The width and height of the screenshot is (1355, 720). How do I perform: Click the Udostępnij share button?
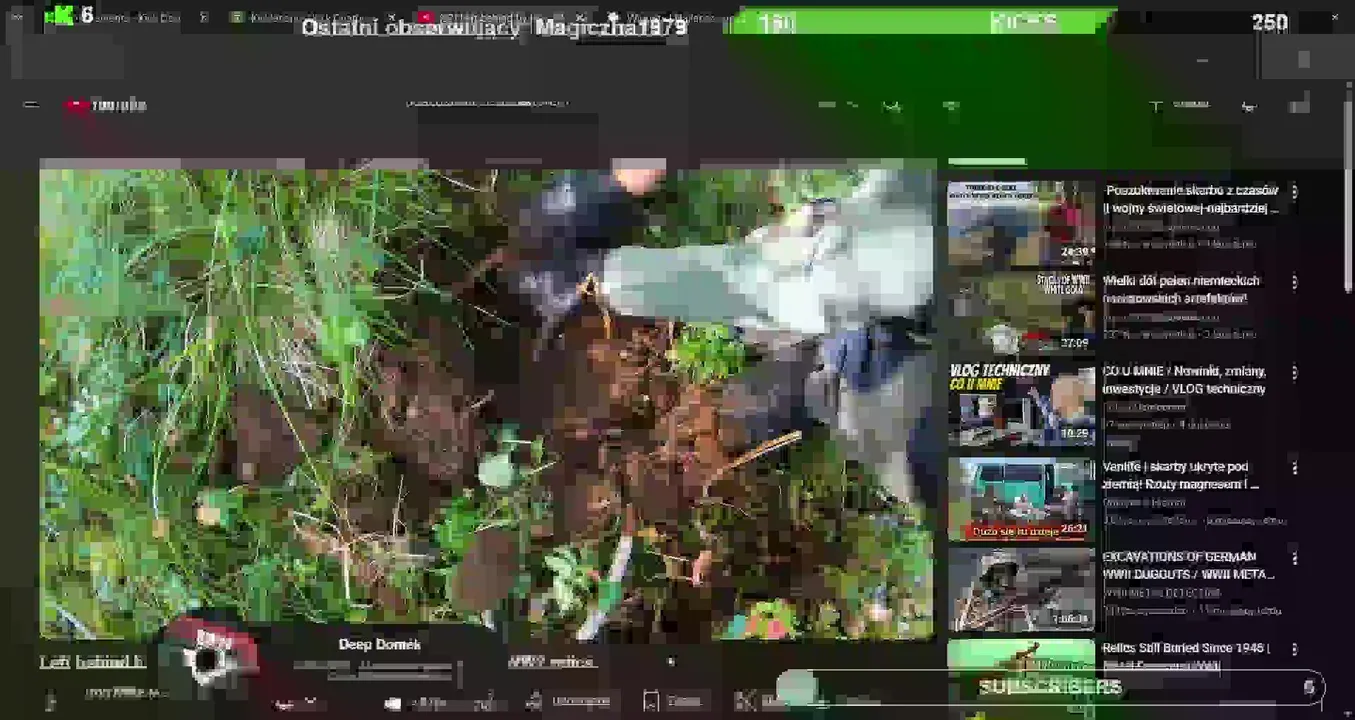point(569,702)
